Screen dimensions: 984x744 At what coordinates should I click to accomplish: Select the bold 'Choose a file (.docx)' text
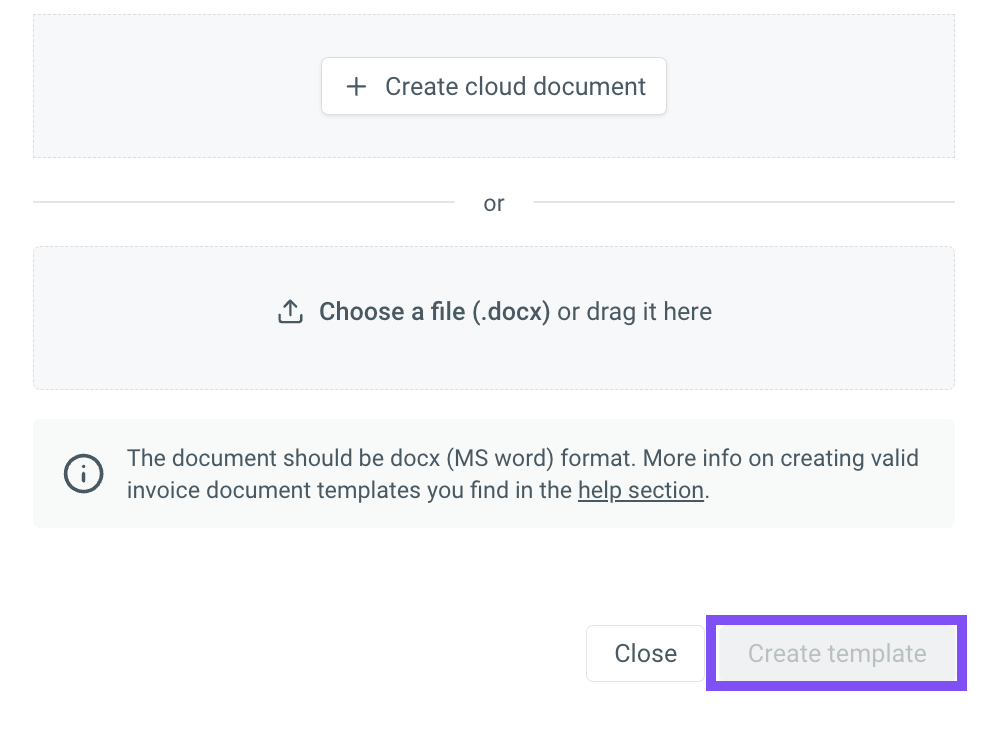(x=434, y=311)
